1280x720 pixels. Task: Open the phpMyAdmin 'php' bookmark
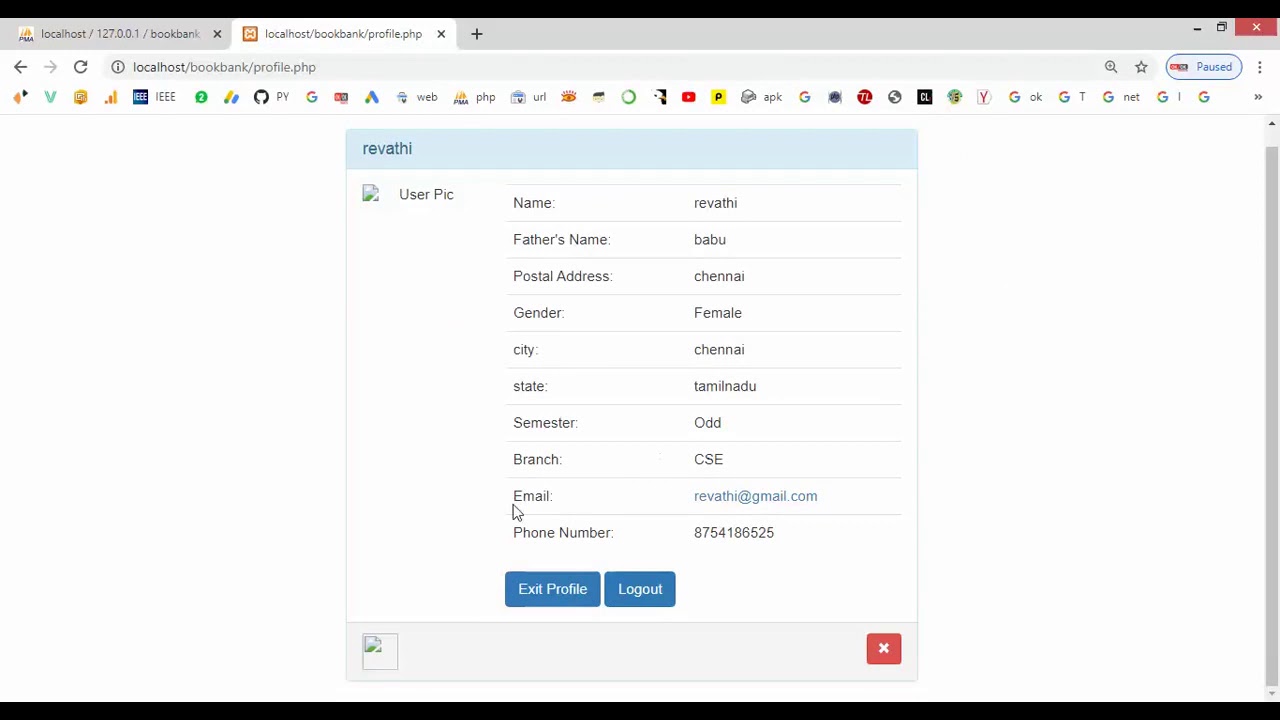(475, 97)
